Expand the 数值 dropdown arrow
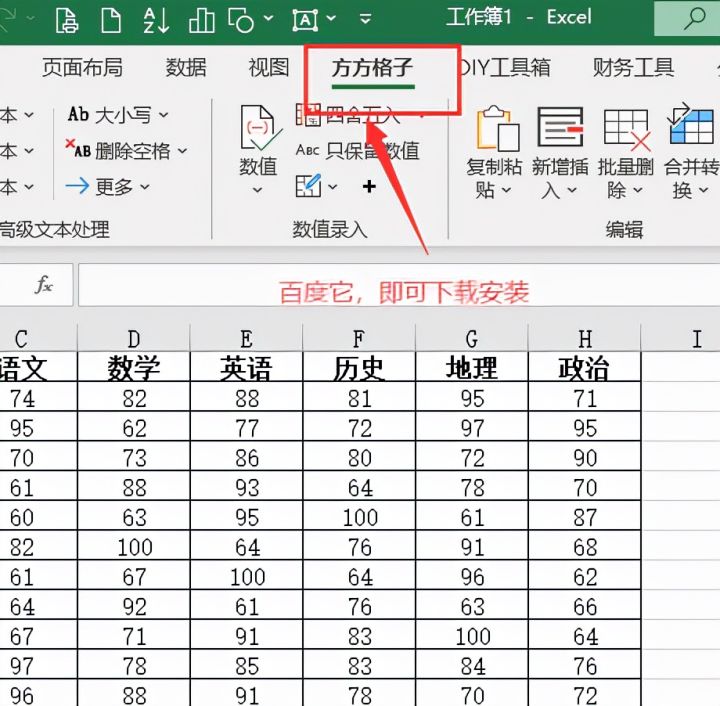The height and width of the screenshot is (706, 720). click(258, 190)
